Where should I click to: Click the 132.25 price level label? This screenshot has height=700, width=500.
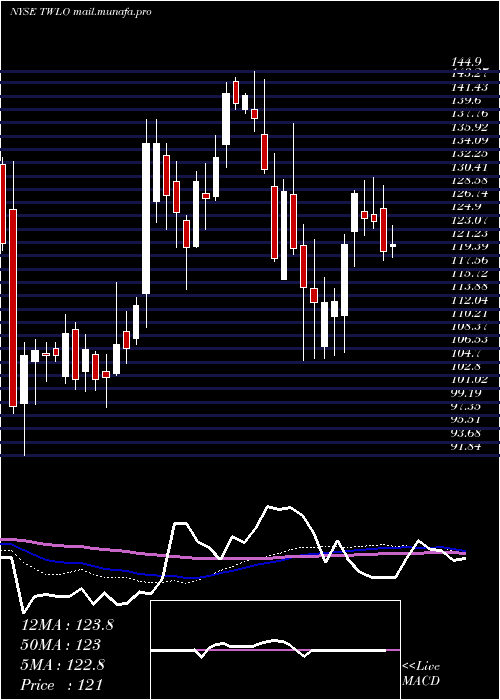click(x=470, y=154)
